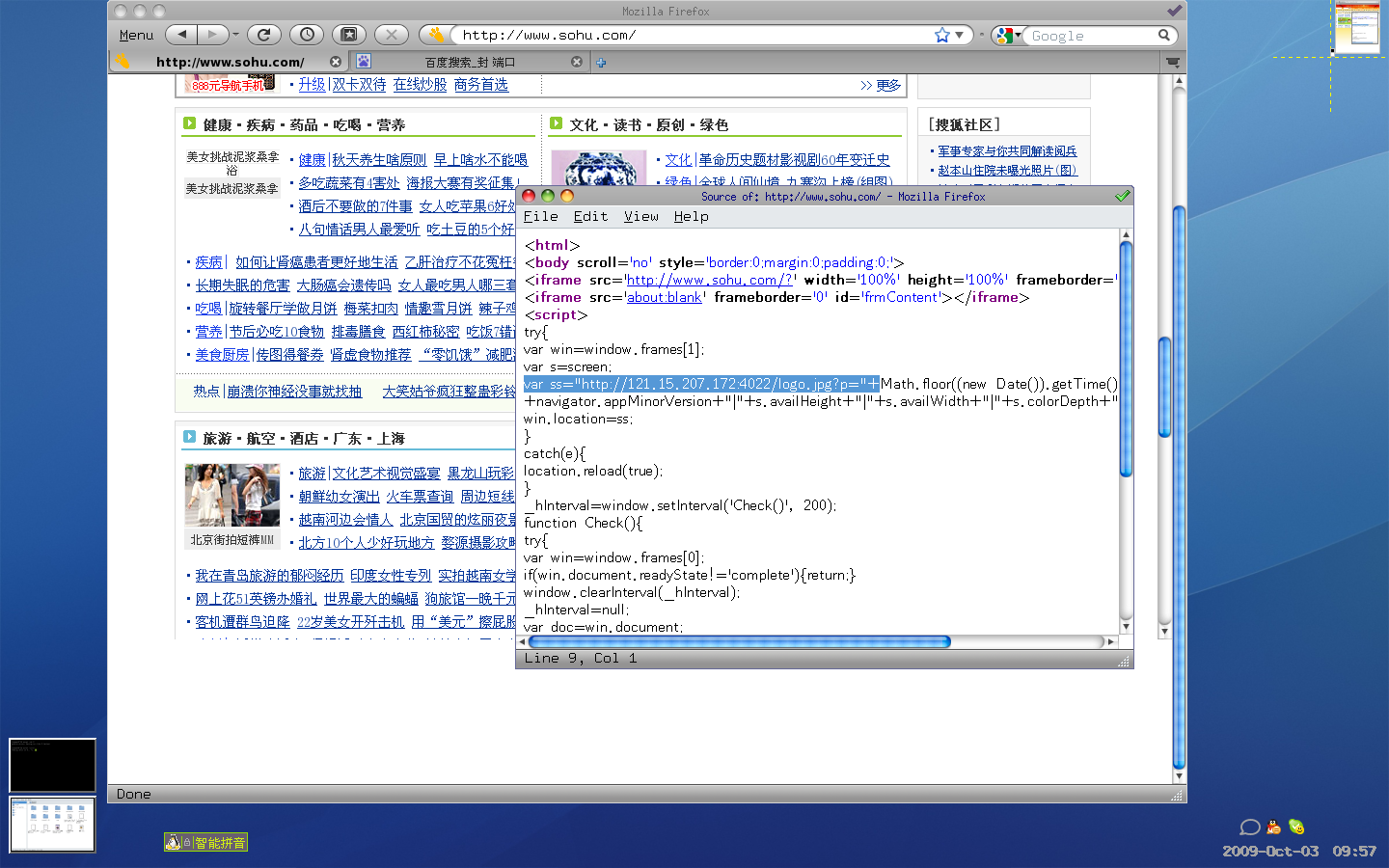The image size is (1389, 868).
Task: Open the search engine chooser dropdown
Action: click(1018, 36)
